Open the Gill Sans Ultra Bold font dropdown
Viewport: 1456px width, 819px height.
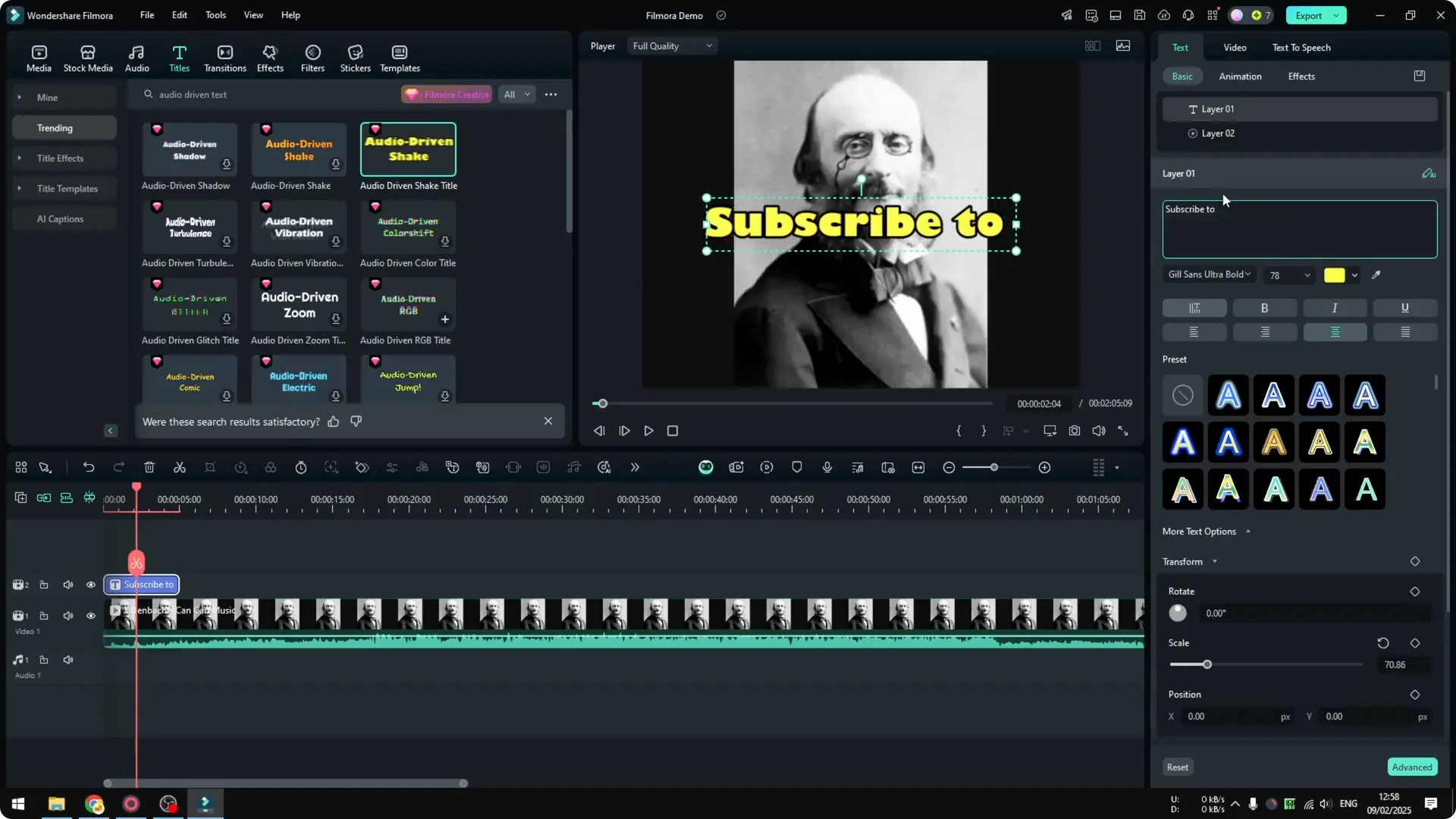pos(1208,275)
